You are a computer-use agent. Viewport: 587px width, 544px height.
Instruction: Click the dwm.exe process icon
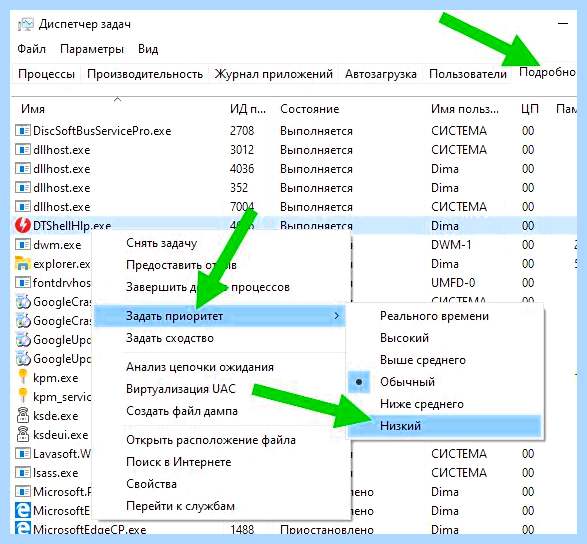[x=22, y=245]
